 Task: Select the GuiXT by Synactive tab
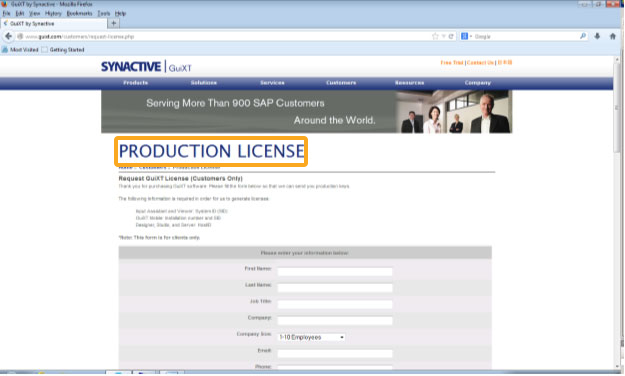click(54, 24)
